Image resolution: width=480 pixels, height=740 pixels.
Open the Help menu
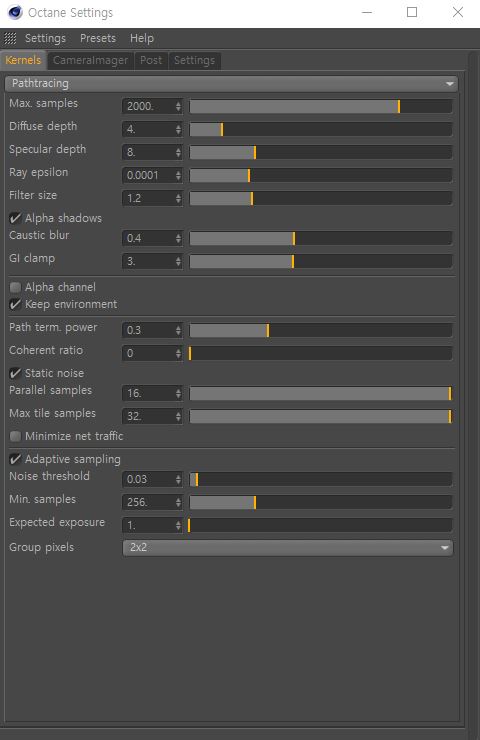[x=142, y=38]
